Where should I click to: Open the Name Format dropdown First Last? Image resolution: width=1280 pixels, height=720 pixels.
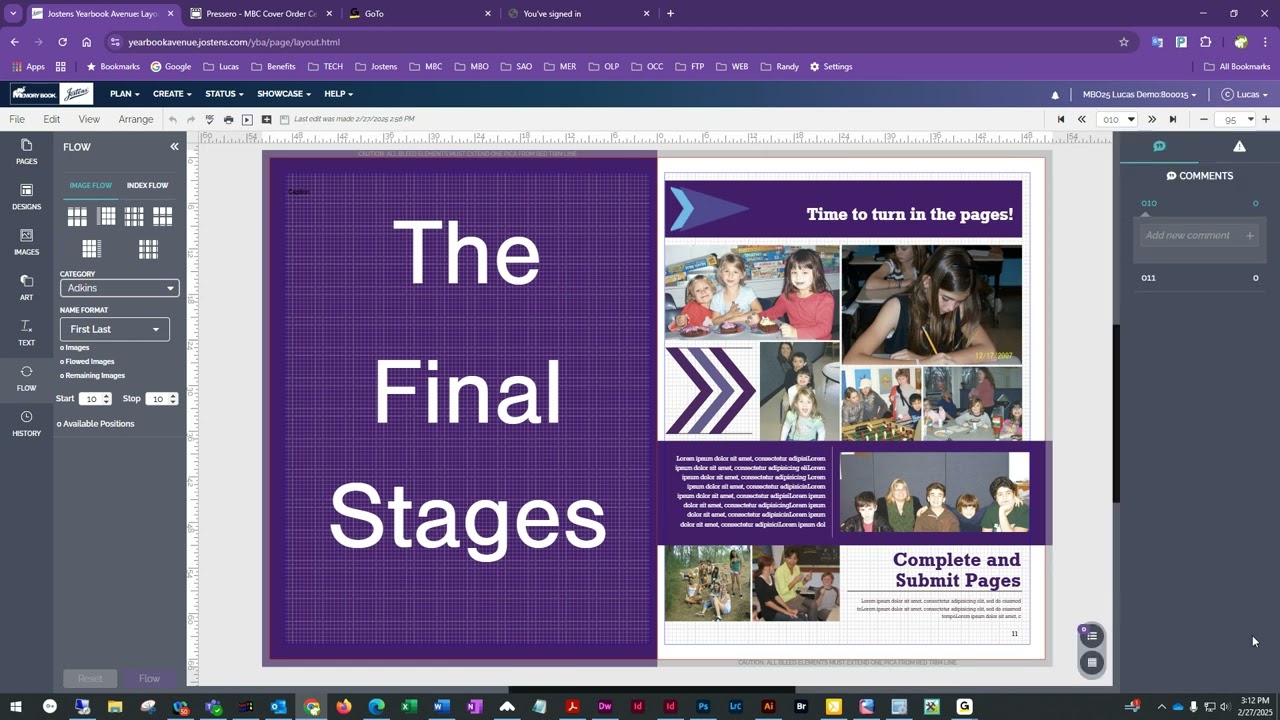114,329
